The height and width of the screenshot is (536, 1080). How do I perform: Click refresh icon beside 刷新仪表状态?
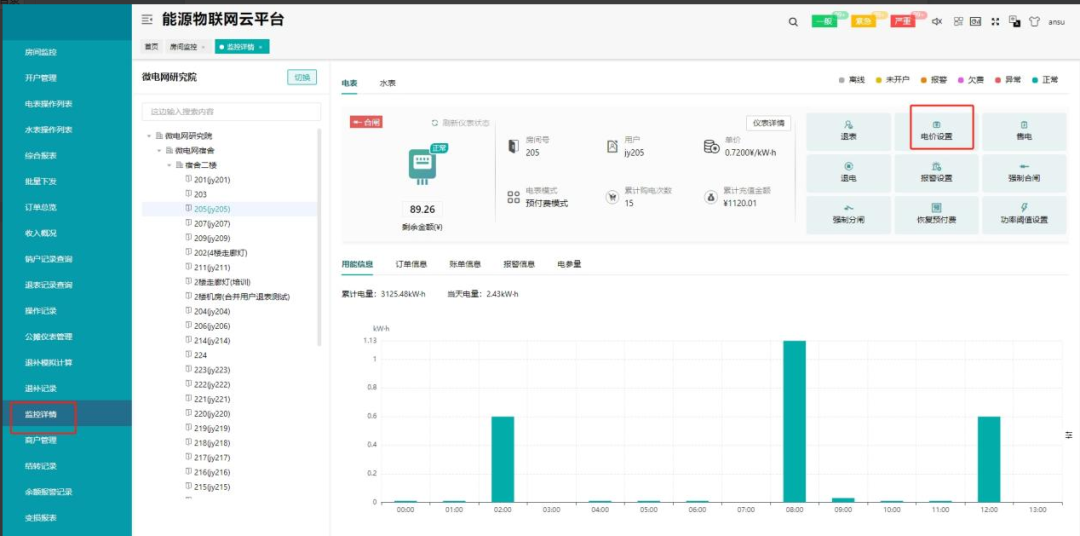pos(435,123)
